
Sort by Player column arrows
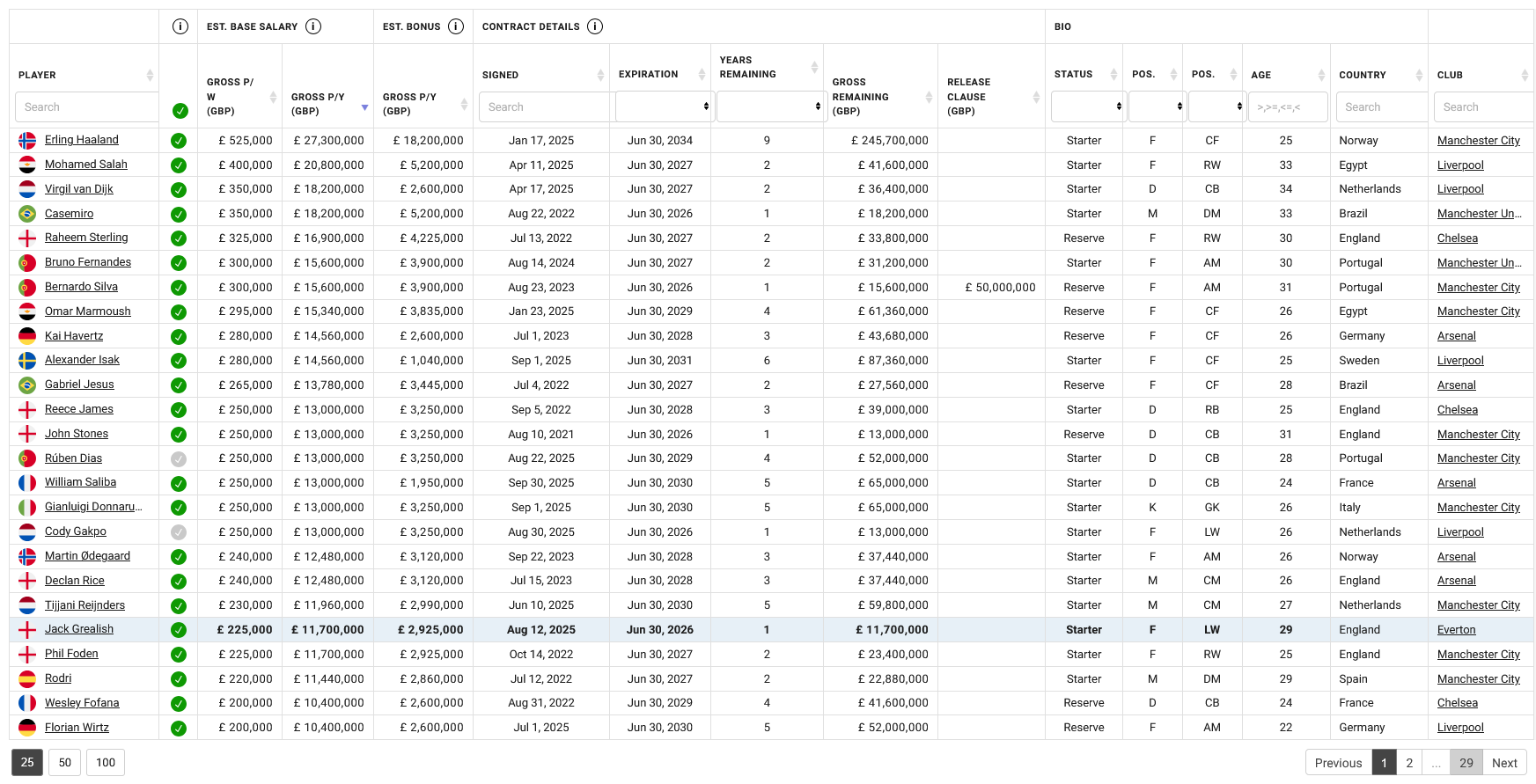coord(151,75)
